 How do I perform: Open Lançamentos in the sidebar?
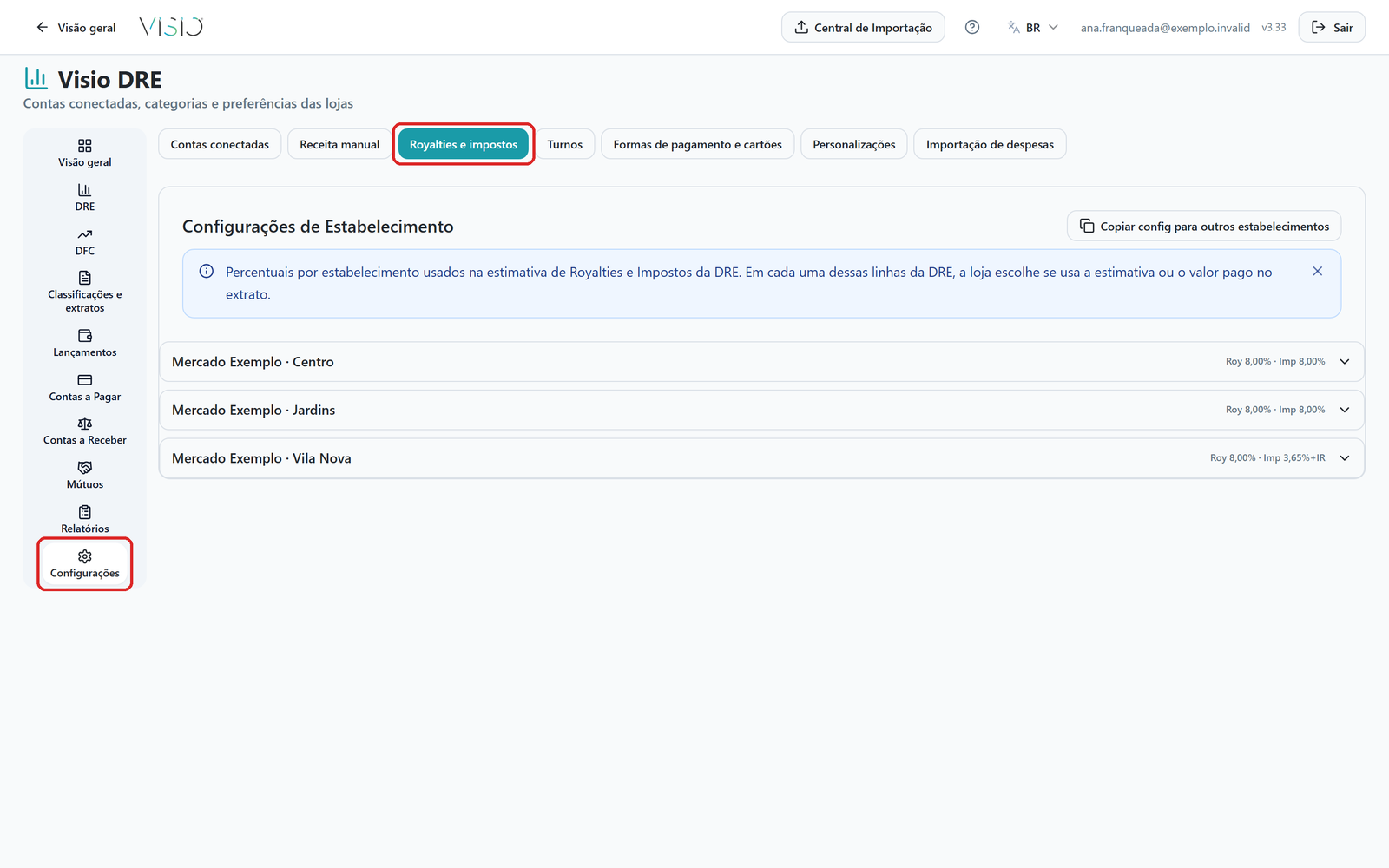coord(84,344)
